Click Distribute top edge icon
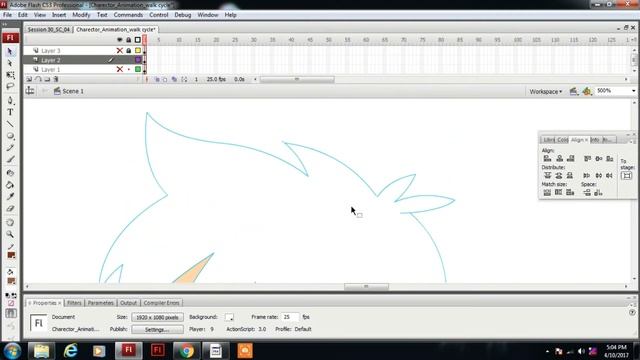The width and height of the screenshot is (640, 360). pos(547,176)
